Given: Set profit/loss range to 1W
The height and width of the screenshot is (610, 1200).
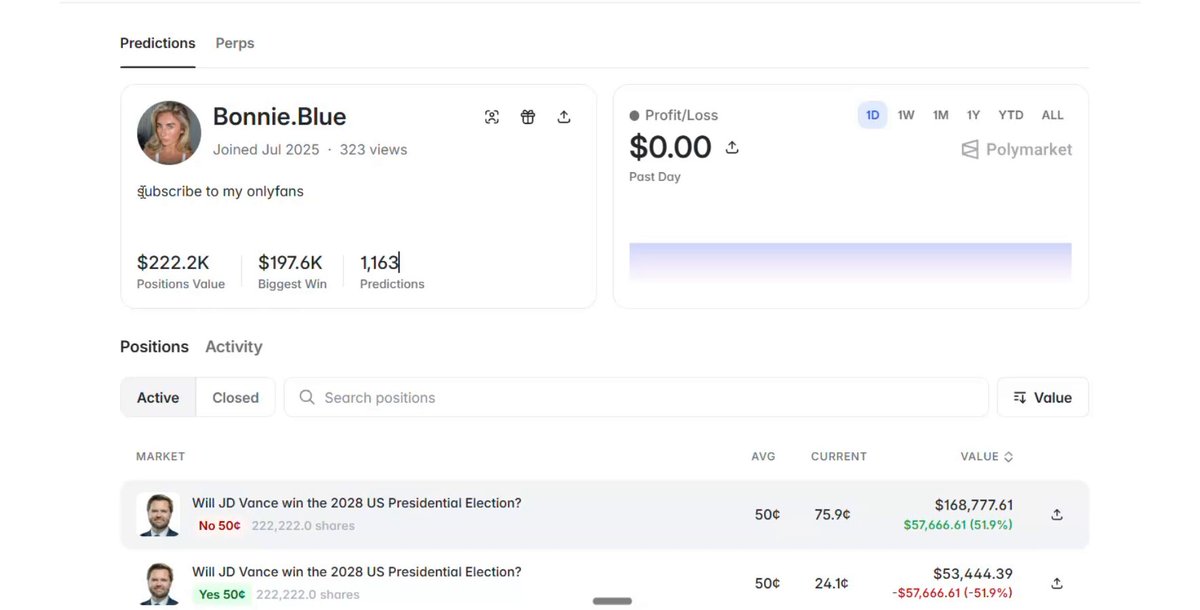Looking at the screenshot, I should click(x=906, y=115).
